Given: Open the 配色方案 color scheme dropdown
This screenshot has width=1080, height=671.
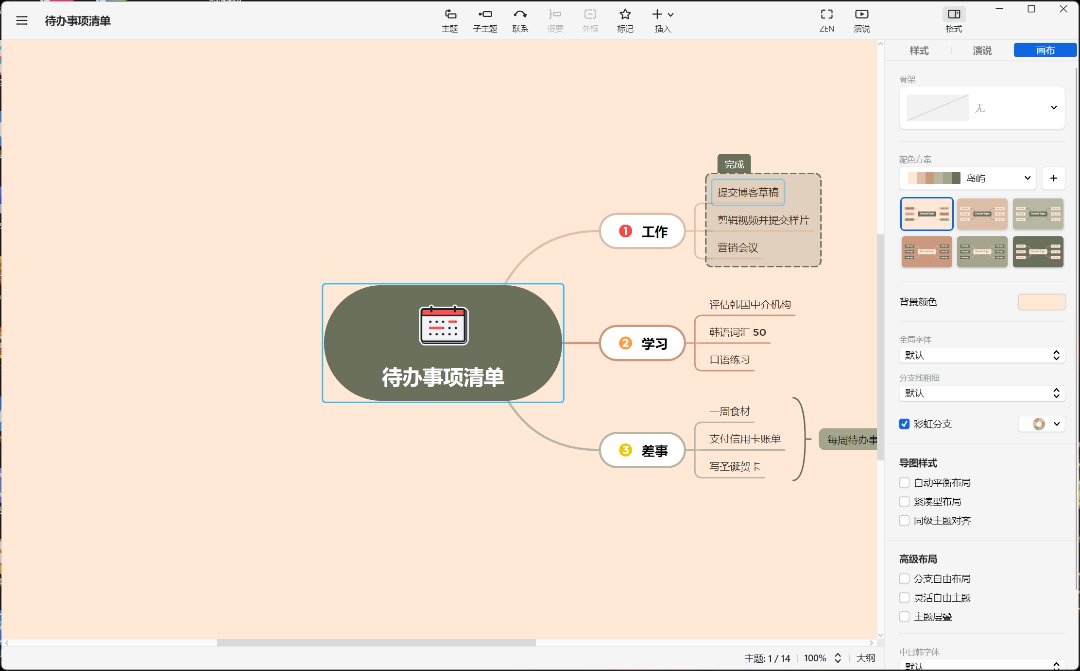Looking at the screenshot, I should pos(967,178).
